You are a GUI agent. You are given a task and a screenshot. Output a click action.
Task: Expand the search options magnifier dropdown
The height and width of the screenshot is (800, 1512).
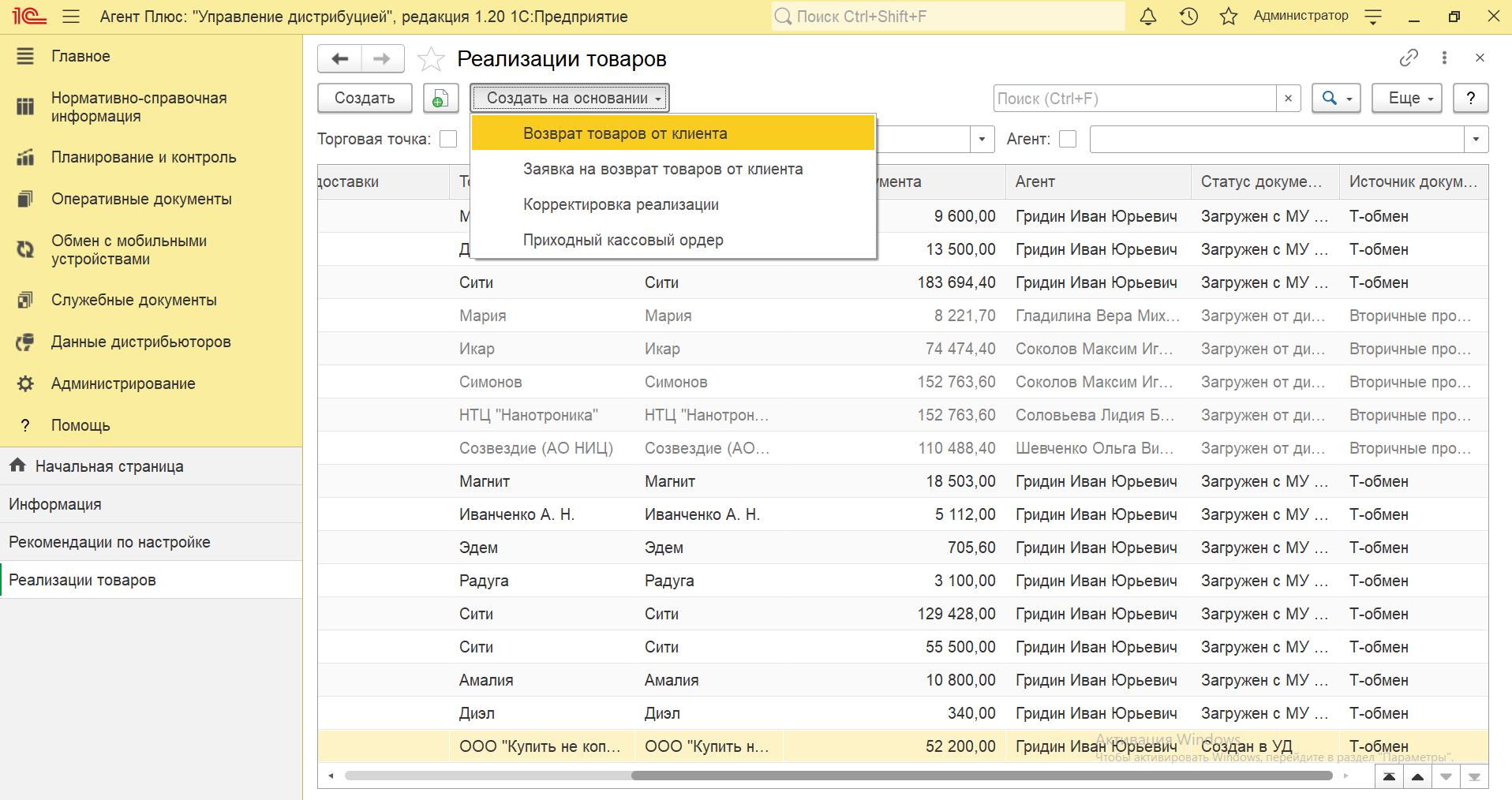click(x=1336, y=99)
